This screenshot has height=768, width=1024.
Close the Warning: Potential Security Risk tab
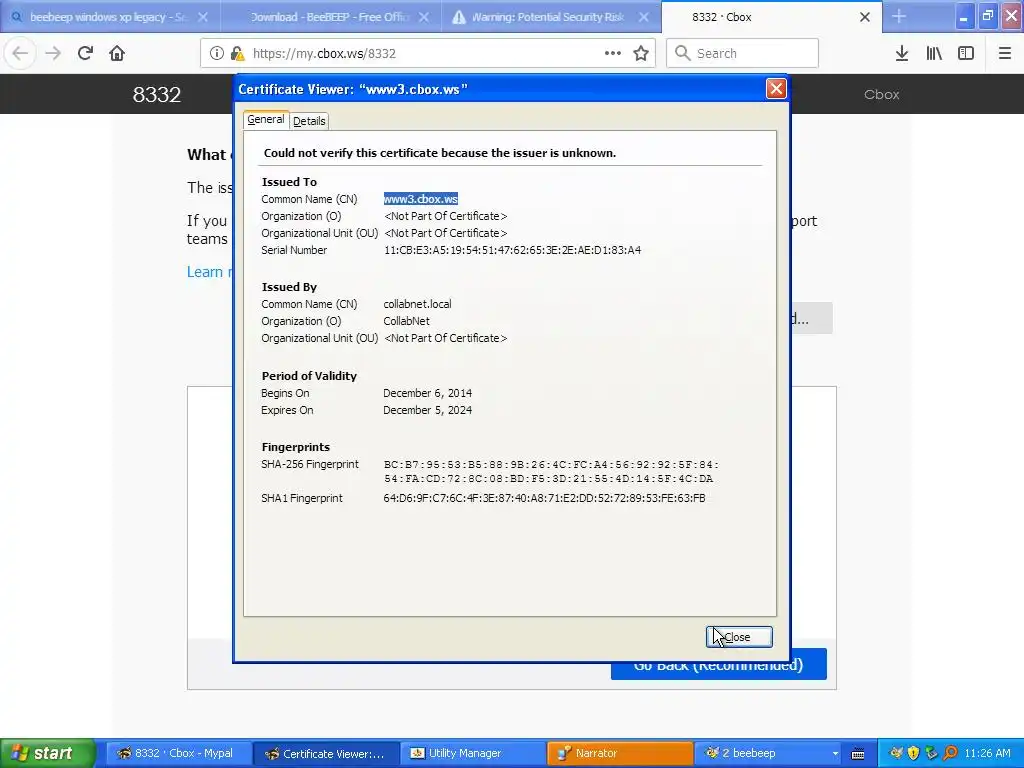(643, 17)
